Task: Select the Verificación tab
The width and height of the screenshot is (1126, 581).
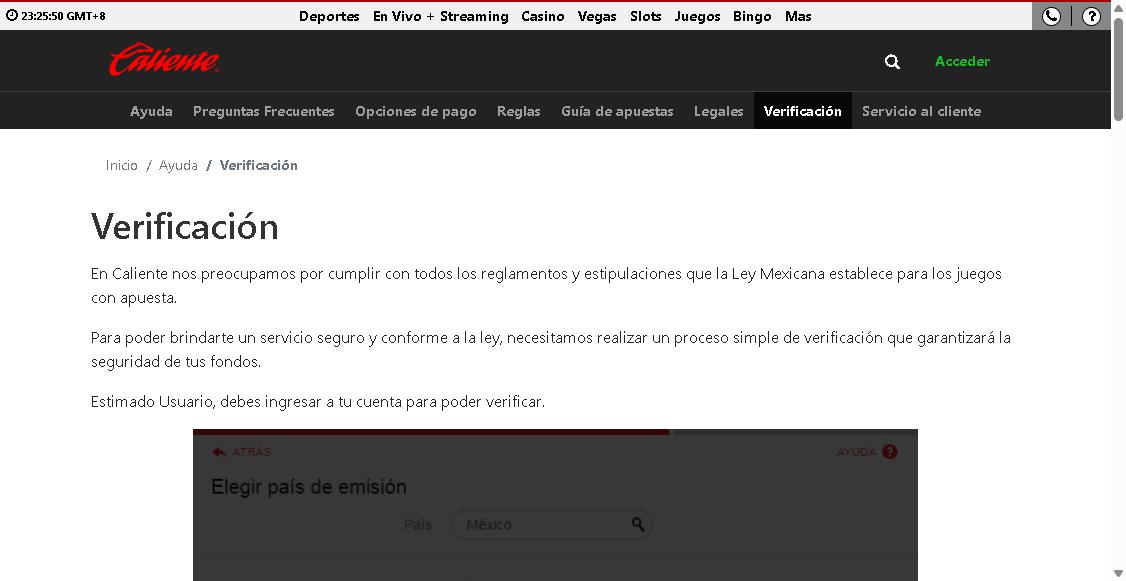Action: (x=802, y=111)
